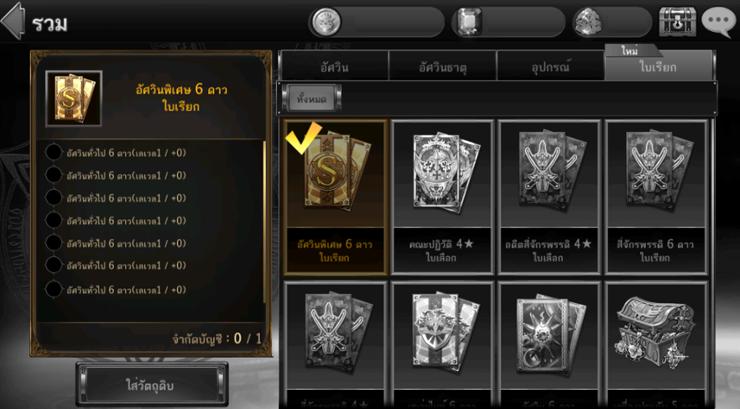Select the first material slot circle
This screenshot has width=740, height=409.
coord(53,152)
